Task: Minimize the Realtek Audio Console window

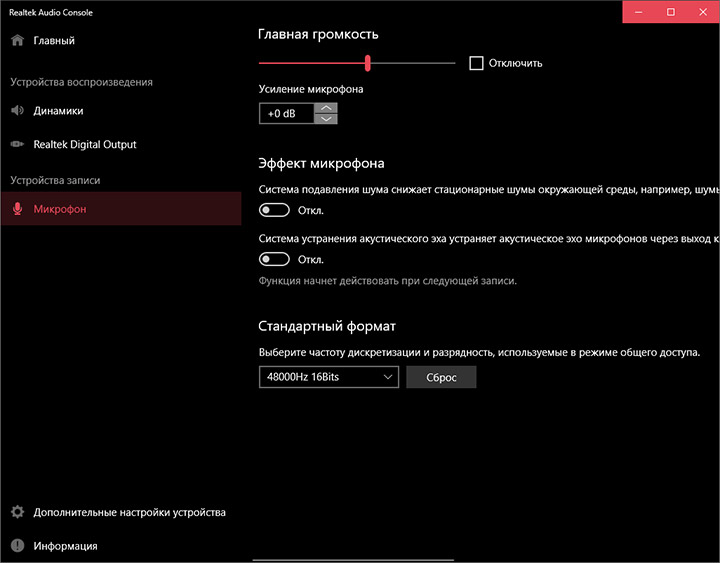Action: 638,12
